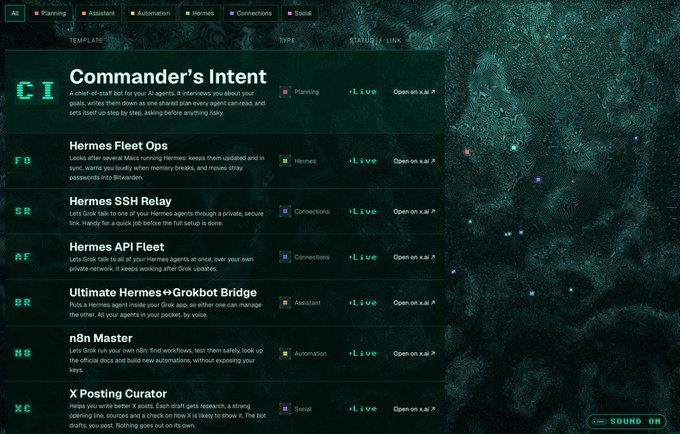Click the SR icon for Hermes SSH Relay

[23, 211]
